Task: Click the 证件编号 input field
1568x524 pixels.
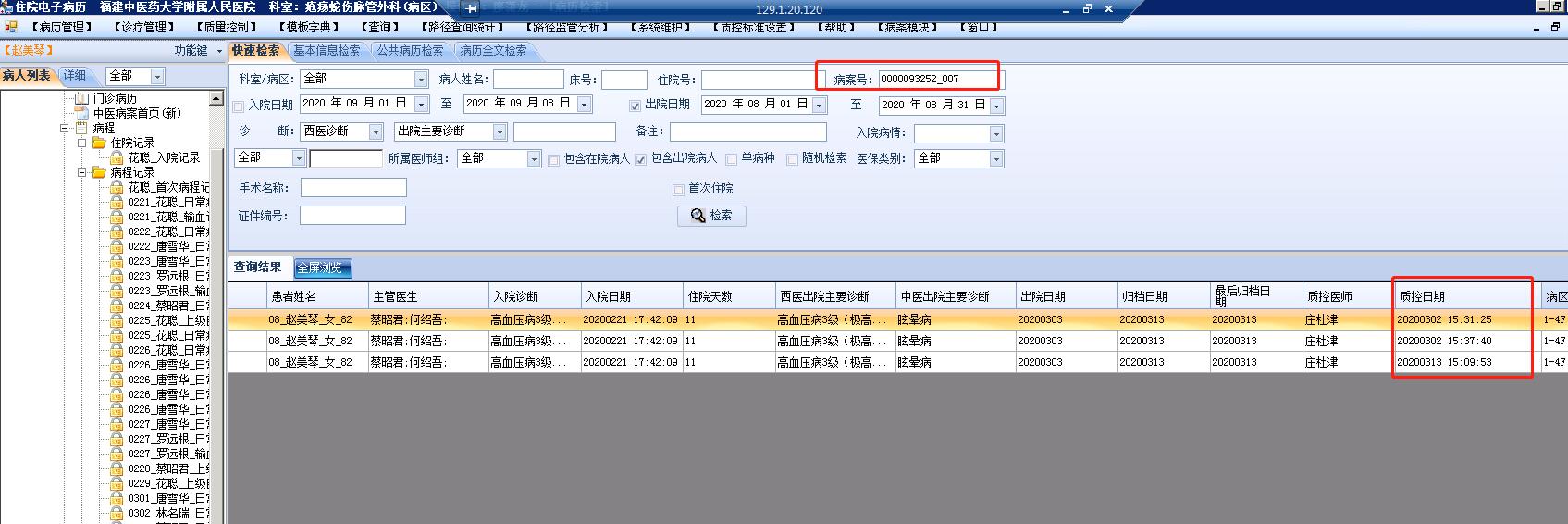Action: tap(352, 216)
